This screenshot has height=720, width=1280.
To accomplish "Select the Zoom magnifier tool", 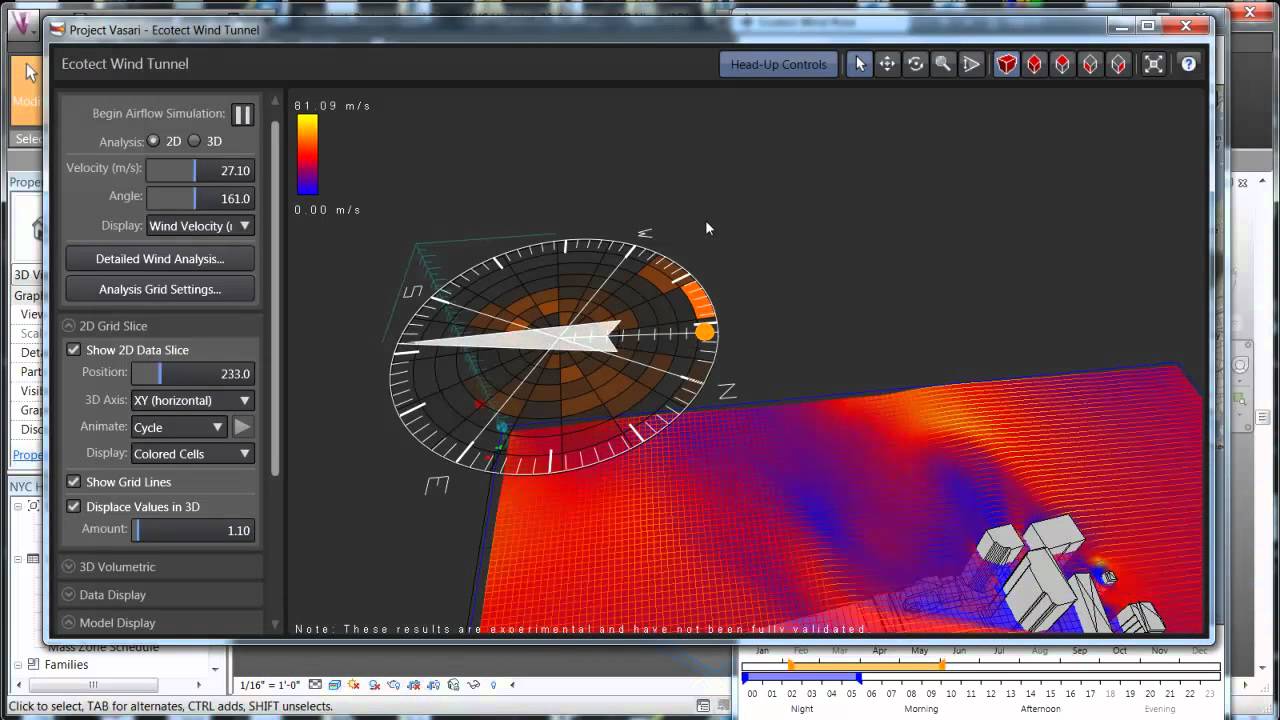I will 942,63.
